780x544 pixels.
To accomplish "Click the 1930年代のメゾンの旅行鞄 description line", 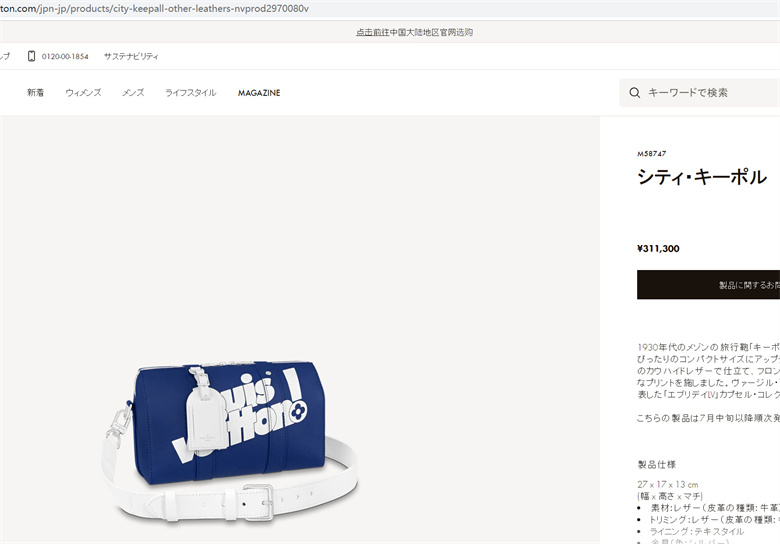I will point(708,347).
